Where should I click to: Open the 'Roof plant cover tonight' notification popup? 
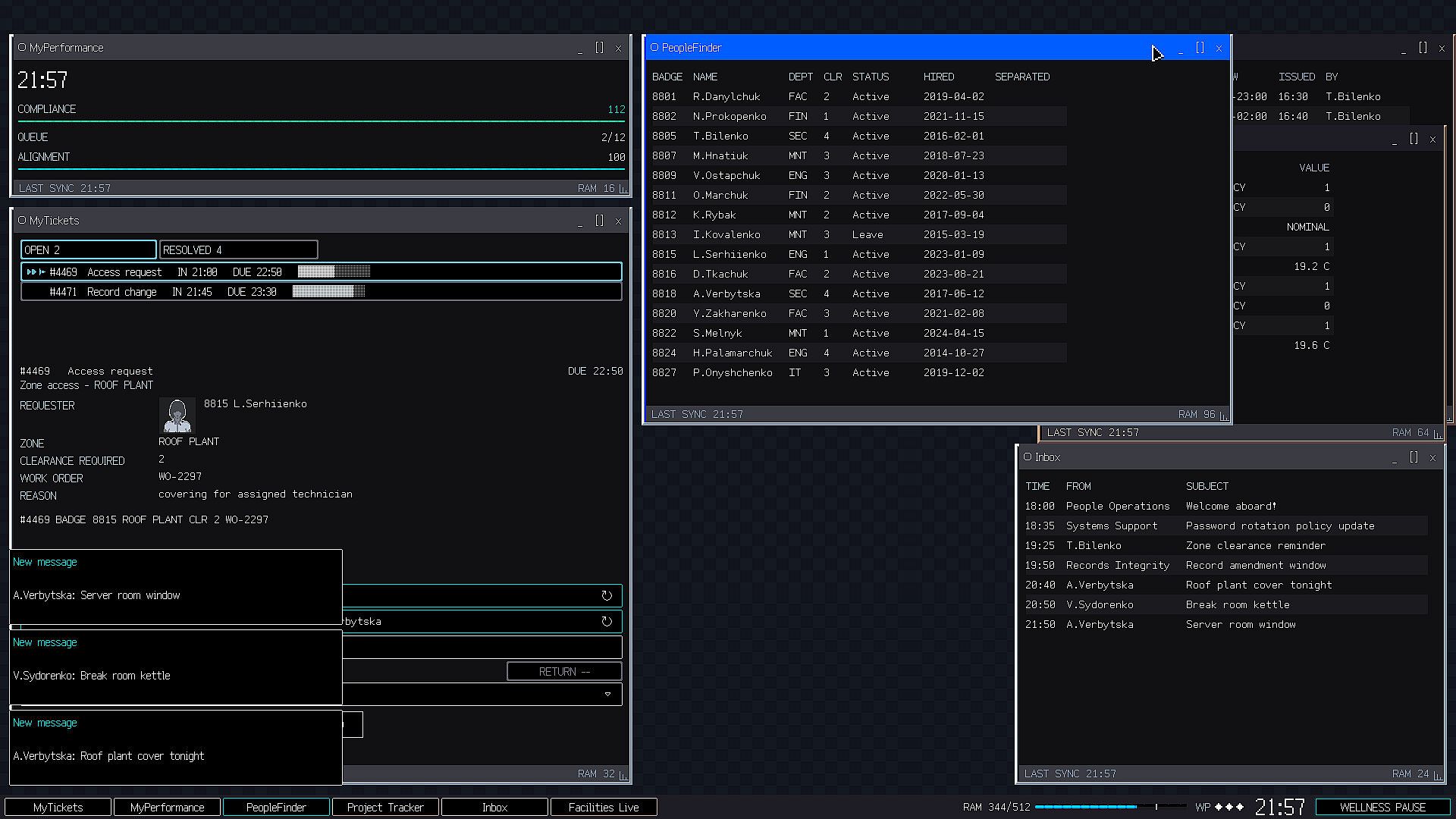coord(176,747)
